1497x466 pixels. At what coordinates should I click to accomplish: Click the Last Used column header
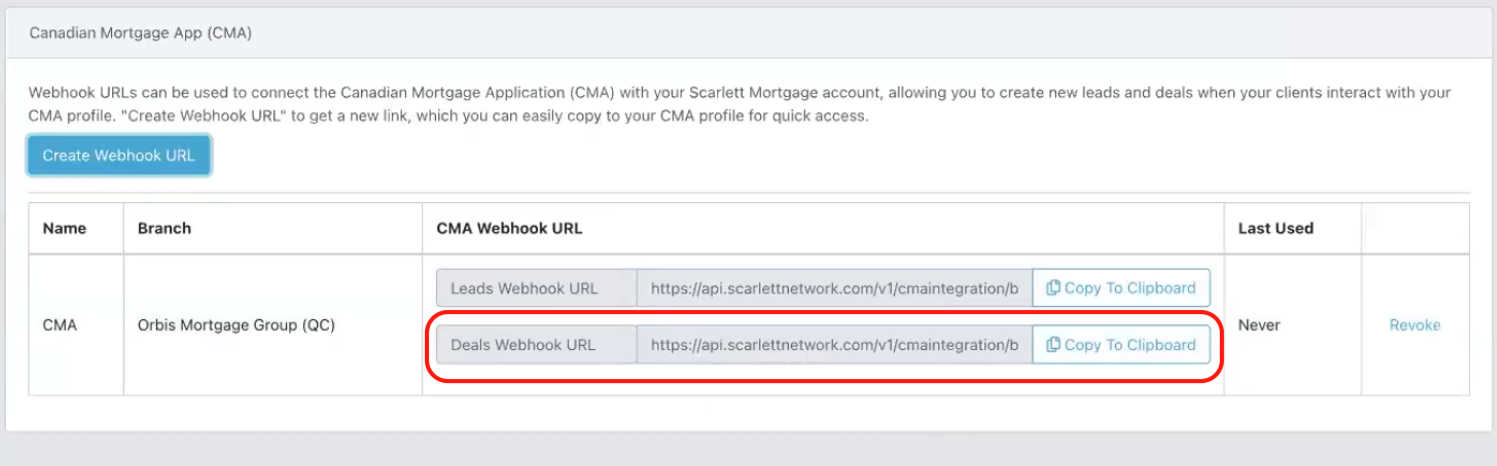[1275, 228]
